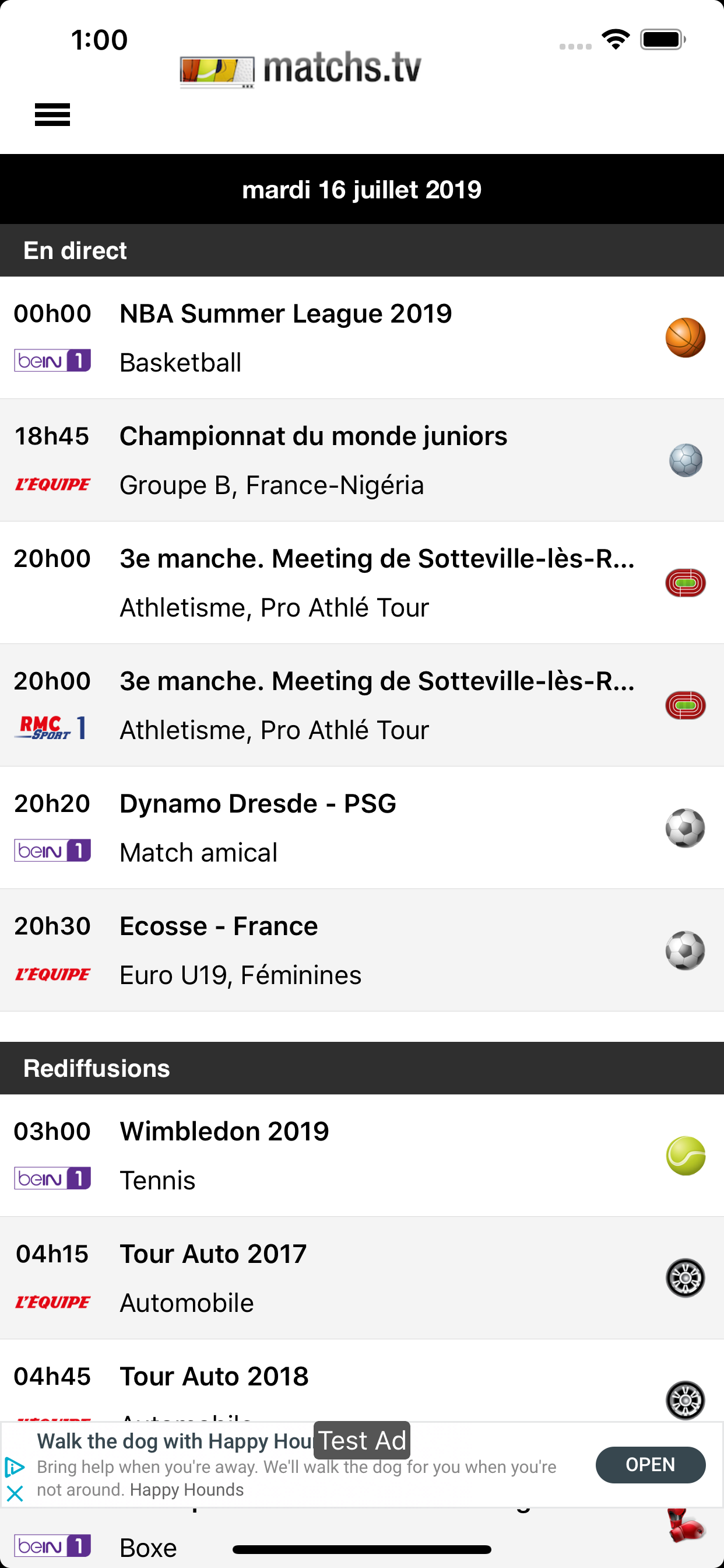This screenshot has width=724, height=1568.
Task: Open the NBA Summer League 2019 listing
Action: point(286,314)
